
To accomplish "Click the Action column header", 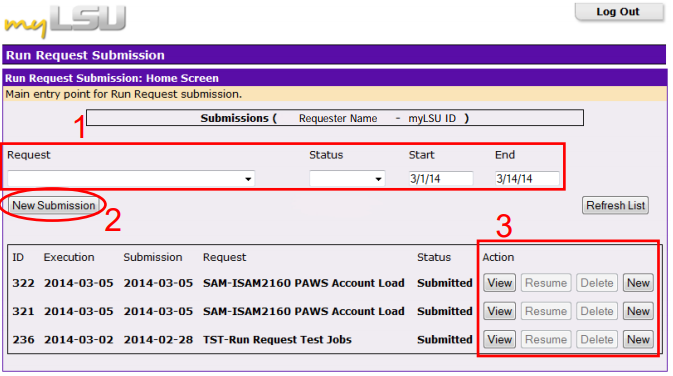I will click(x=498, y=257).
